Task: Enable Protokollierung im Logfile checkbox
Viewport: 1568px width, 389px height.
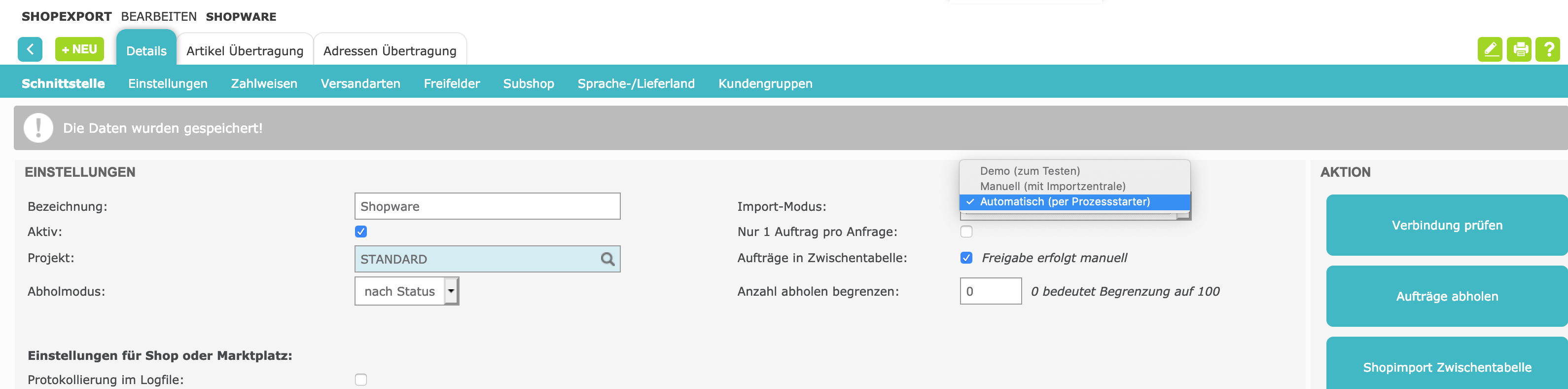Action: pos(361,380)
